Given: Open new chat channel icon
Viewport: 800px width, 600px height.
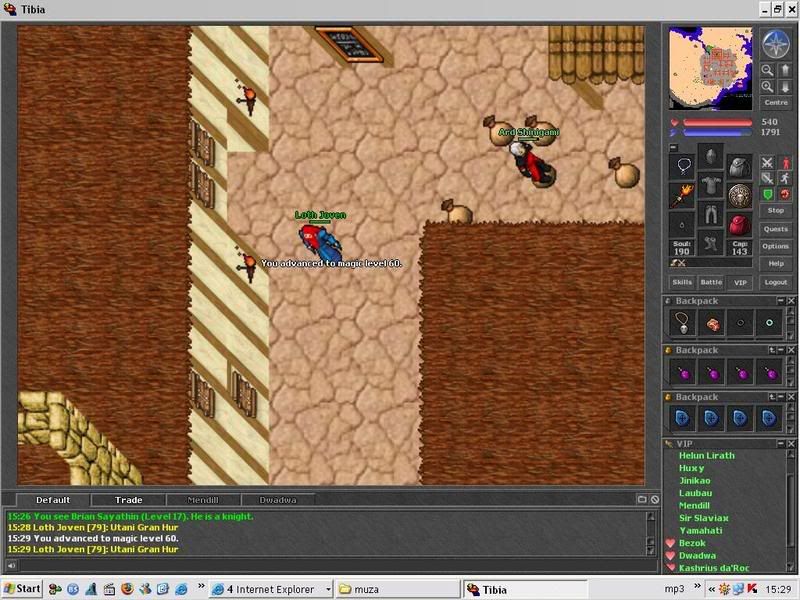Looking at the screenshot, I should [x=642, y=499].
